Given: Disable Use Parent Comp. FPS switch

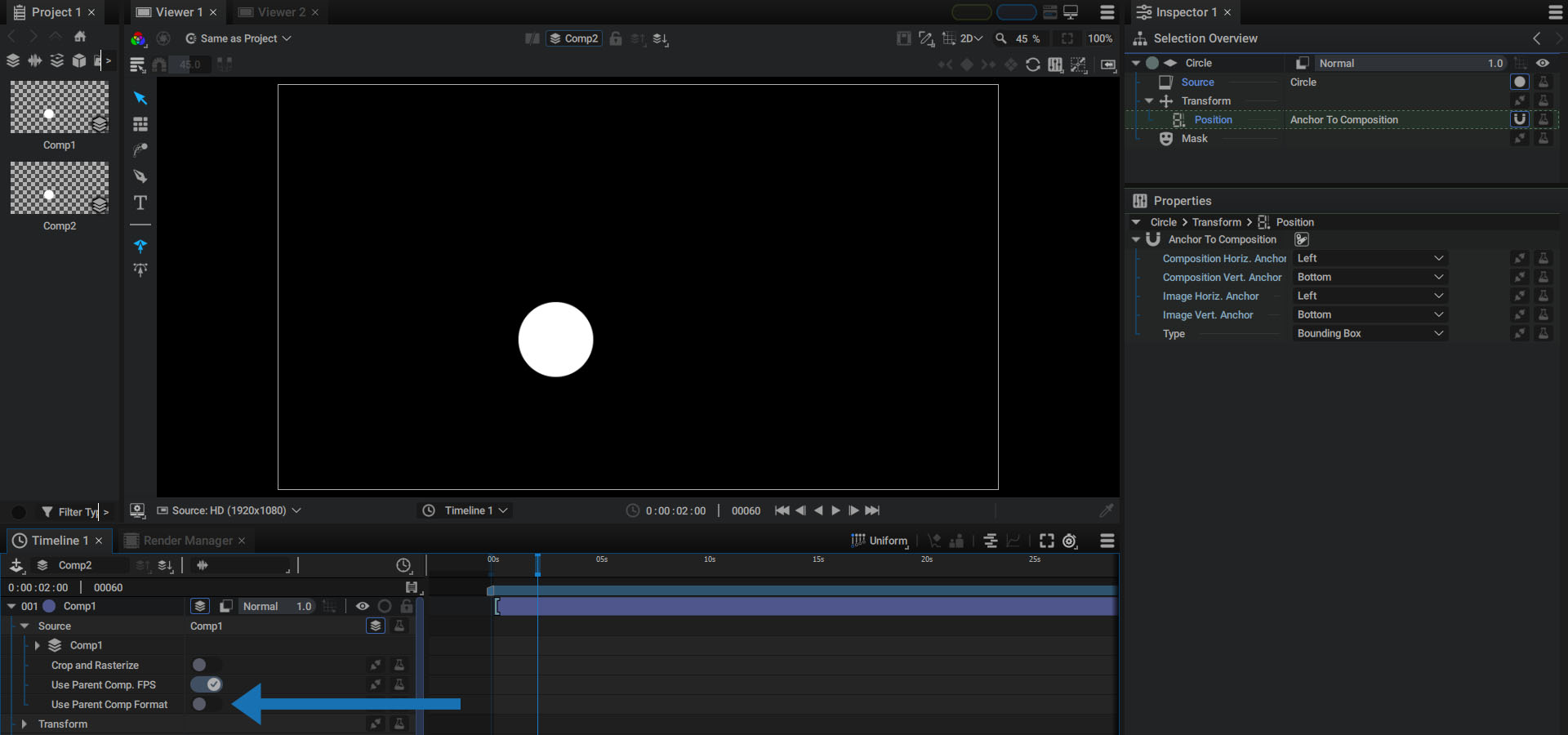Looking at the screenshot, I should 206,684.
